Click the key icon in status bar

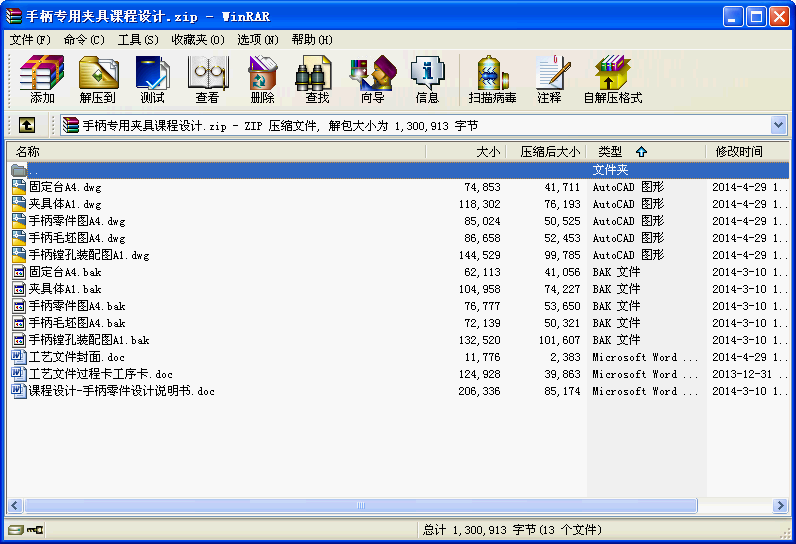(35, 530)
